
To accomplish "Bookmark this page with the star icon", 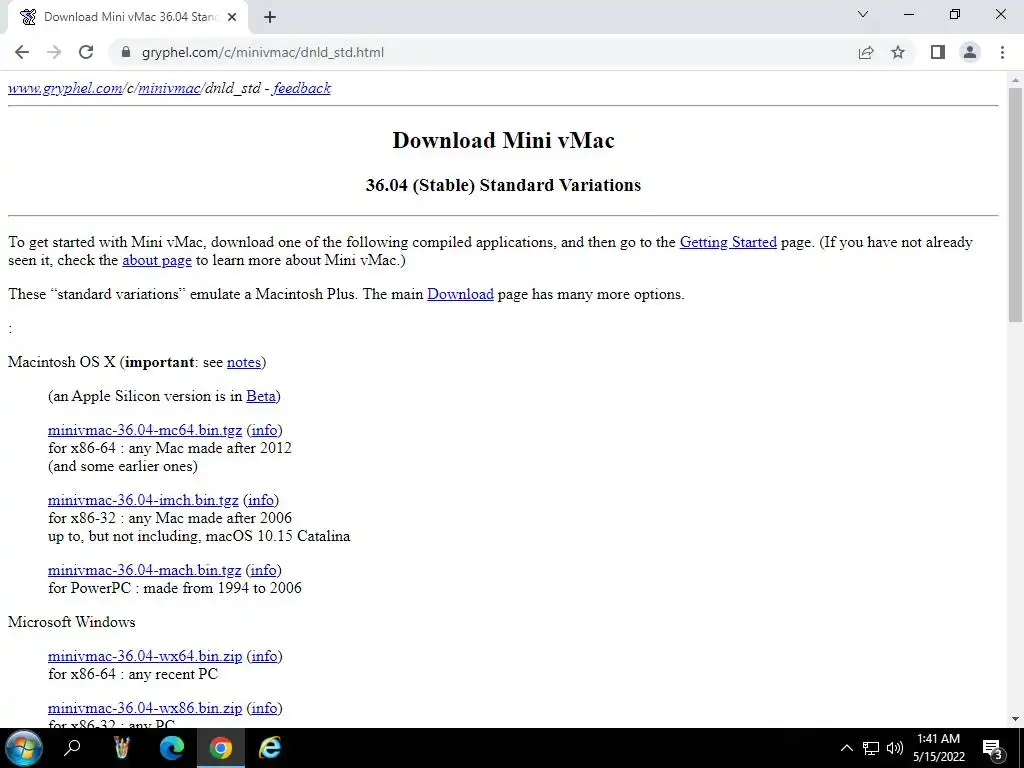I will pos(898,52).
